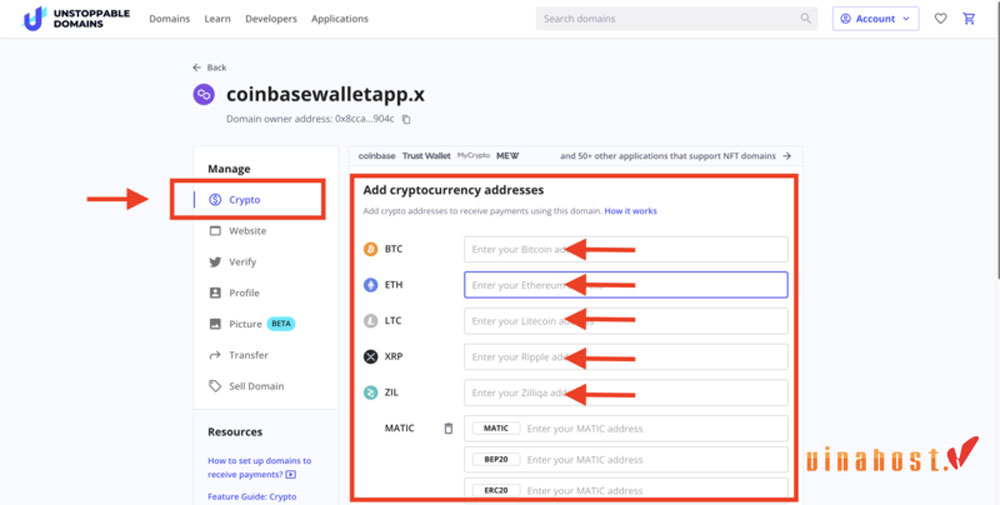Click the MyCrypto logo
Screen dimensions: 1000x505
pyautogui.click(x=473, y=156)
